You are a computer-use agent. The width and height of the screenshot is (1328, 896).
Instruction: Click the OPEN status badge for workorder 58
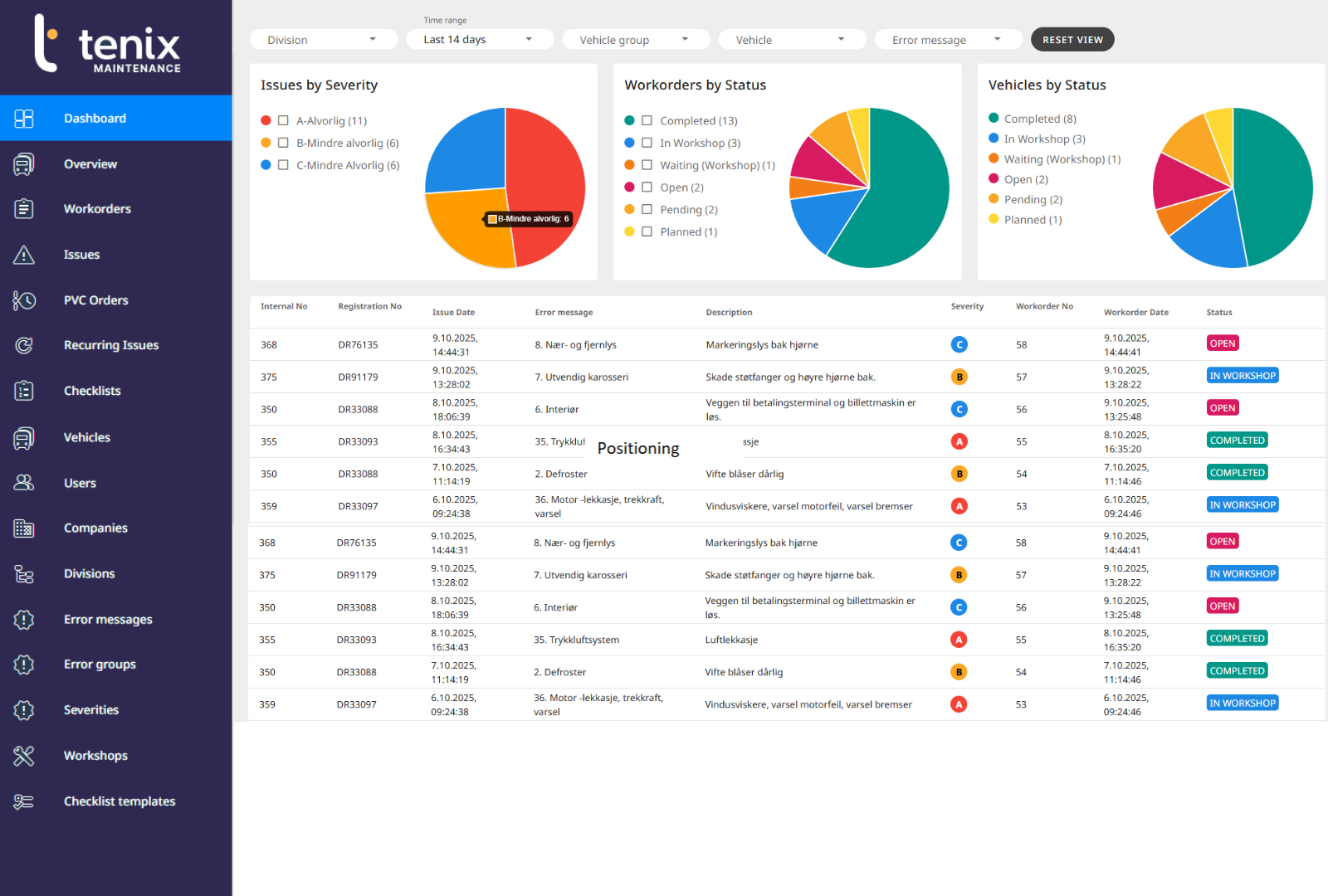[x=1222, y=343]
